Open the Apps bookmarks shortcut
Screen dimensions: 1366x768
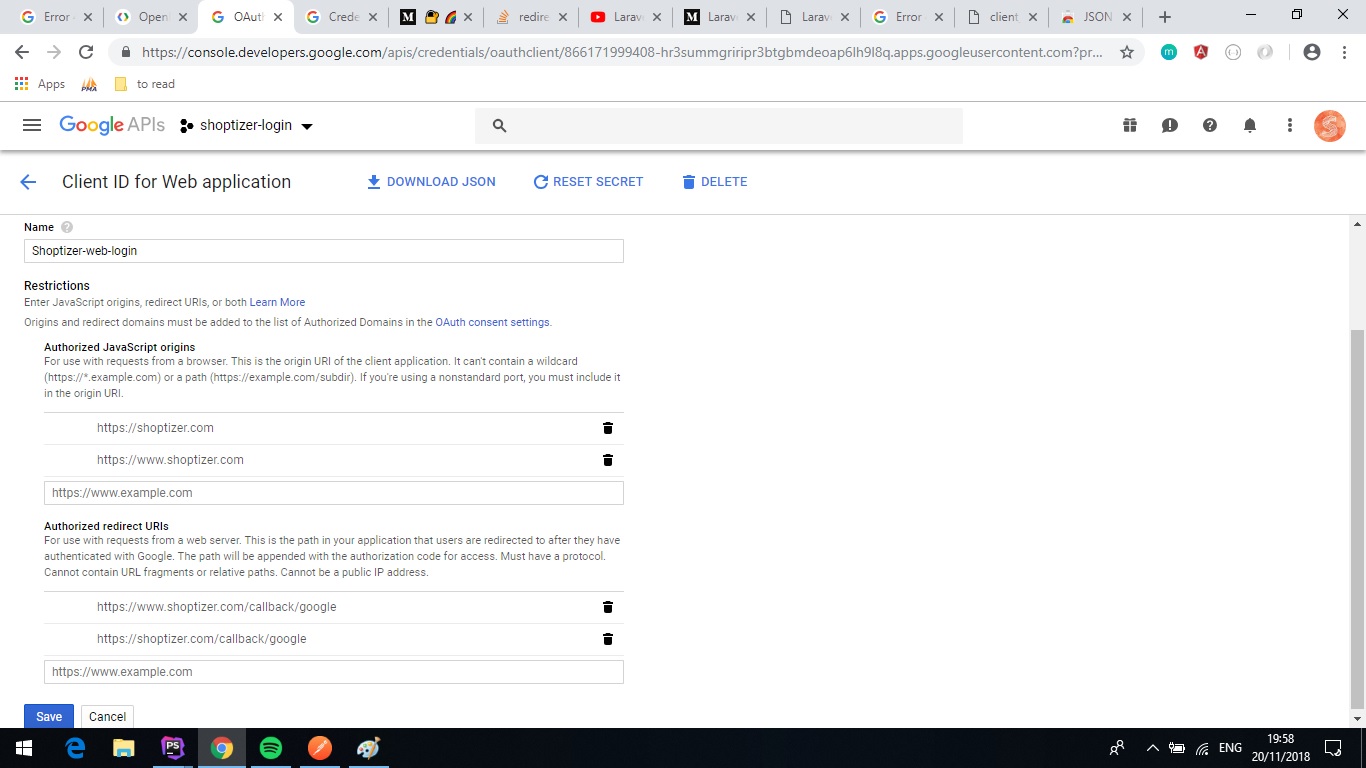[40, 84]
